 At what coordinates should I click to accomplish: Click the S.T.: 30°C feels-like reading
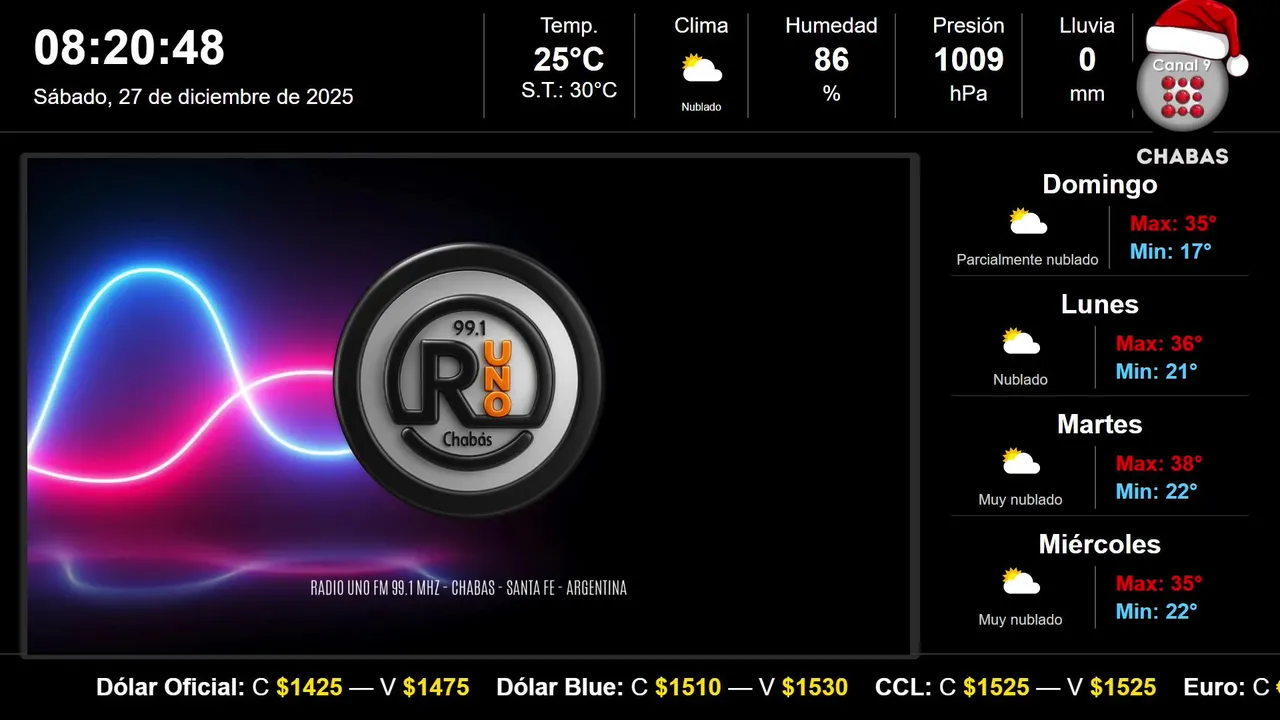coord(569,90)
